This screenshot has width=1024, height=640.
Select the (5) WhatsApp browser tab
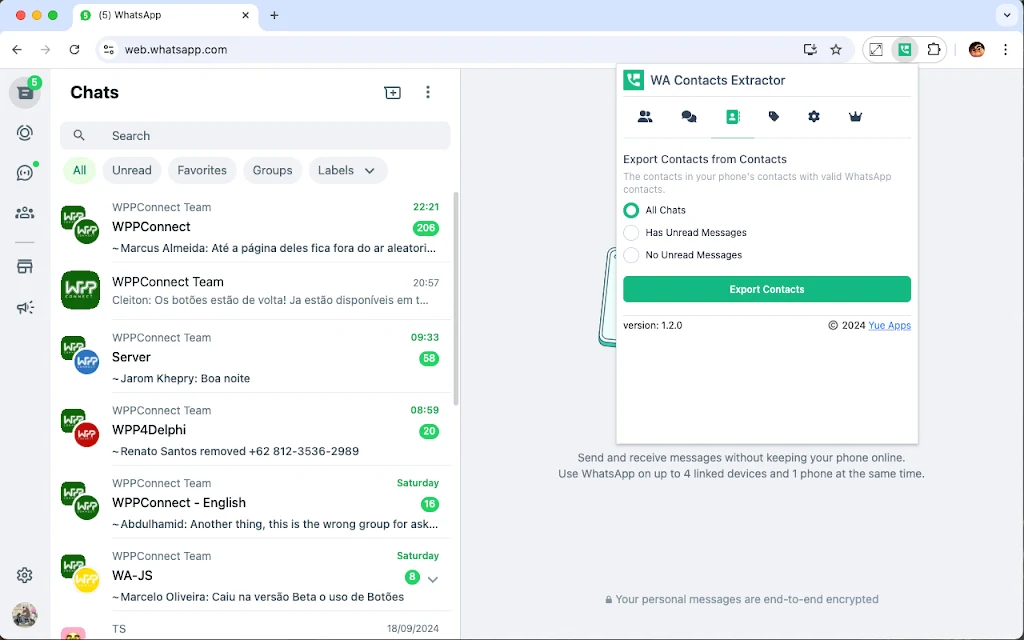tap(166, 15)
